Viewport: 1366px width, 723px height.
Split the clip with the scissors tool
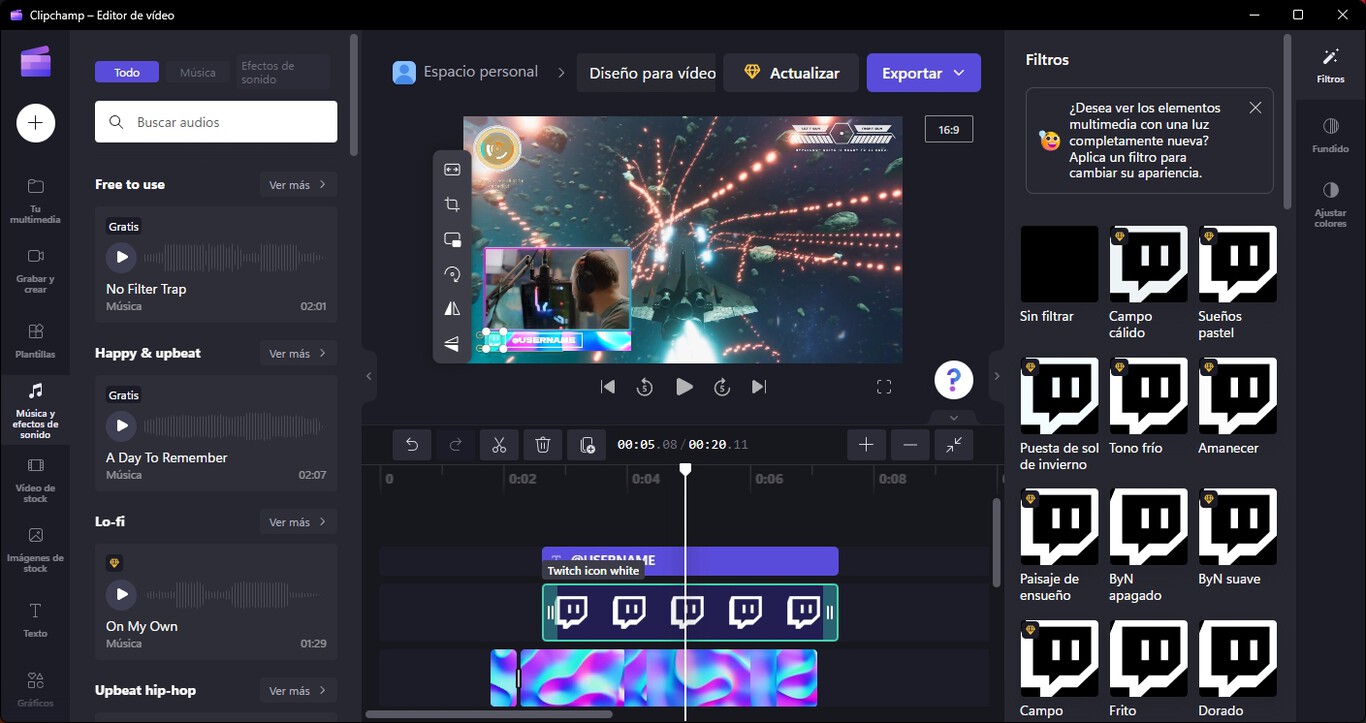click(499, 444)
